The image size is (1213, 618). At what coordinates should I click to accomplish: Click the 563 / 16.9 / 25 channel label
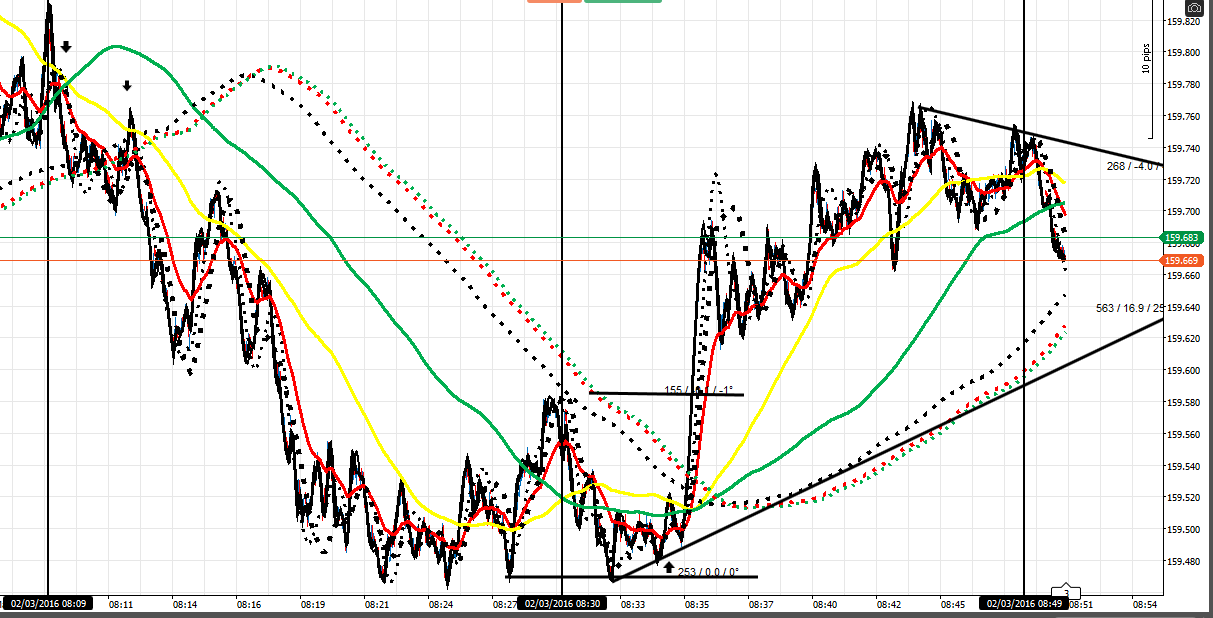[x=1128, y=306]
